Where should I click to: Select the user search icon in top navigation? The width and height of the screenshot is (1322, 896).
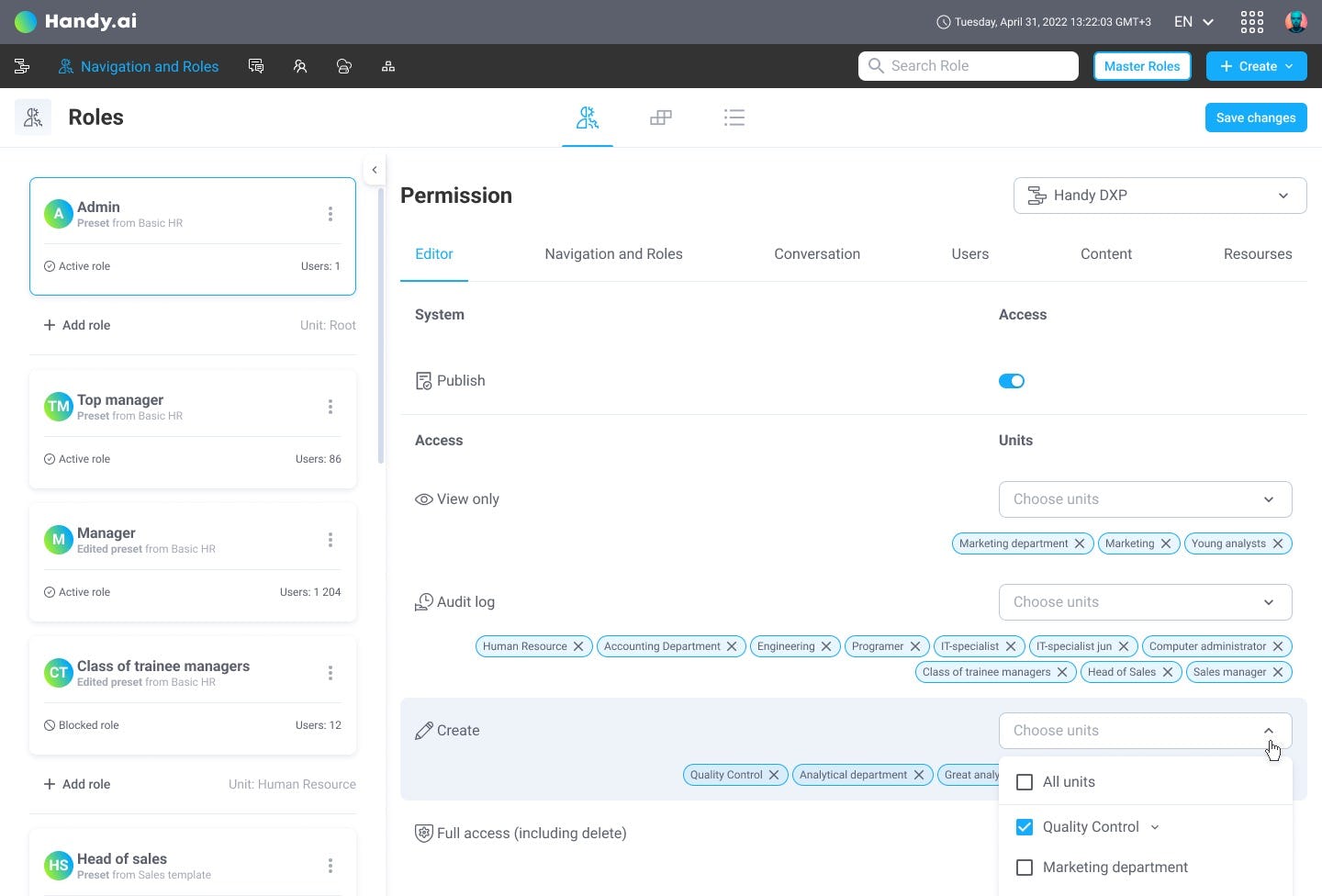(300, 66)
